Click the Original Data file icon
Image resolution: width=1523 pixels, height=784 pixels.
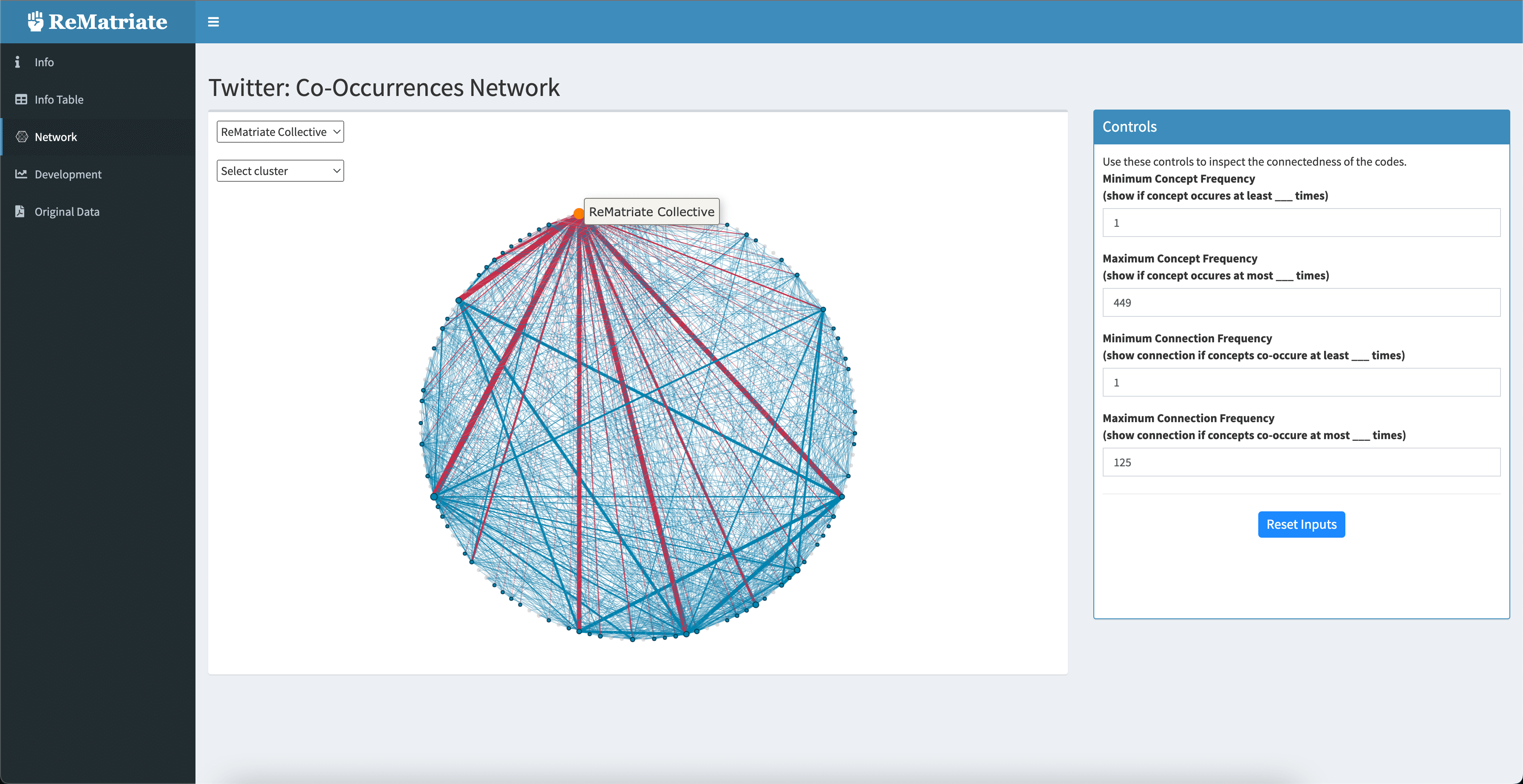tap(20, 212)
